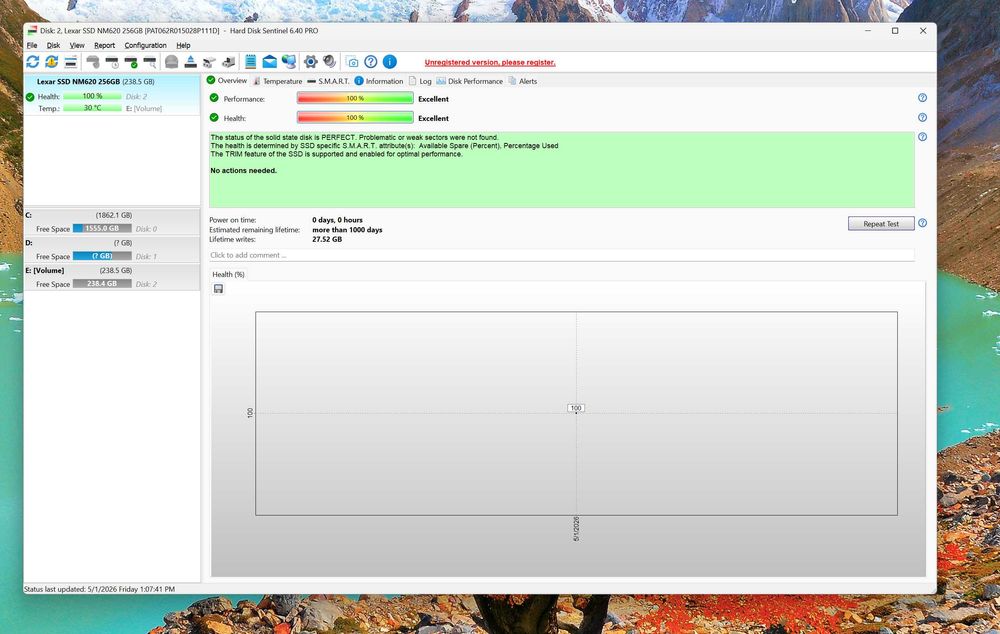Click the 5/1/2026 date label under the graph
The width and height of the screenshot is (1000, 634).
(577, 529)
